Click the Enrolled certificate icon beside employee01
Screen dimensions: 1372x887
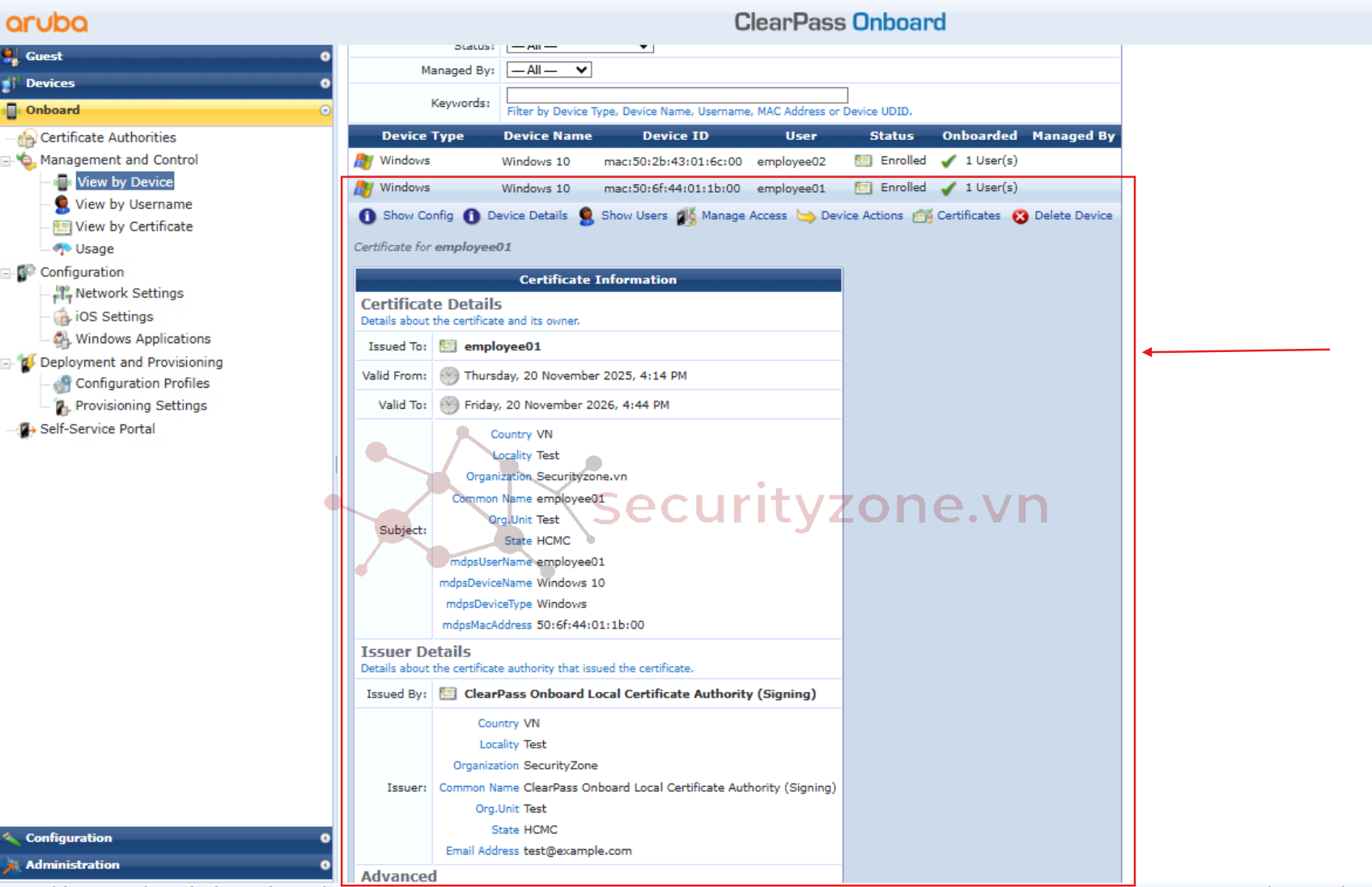pos(863,188)
